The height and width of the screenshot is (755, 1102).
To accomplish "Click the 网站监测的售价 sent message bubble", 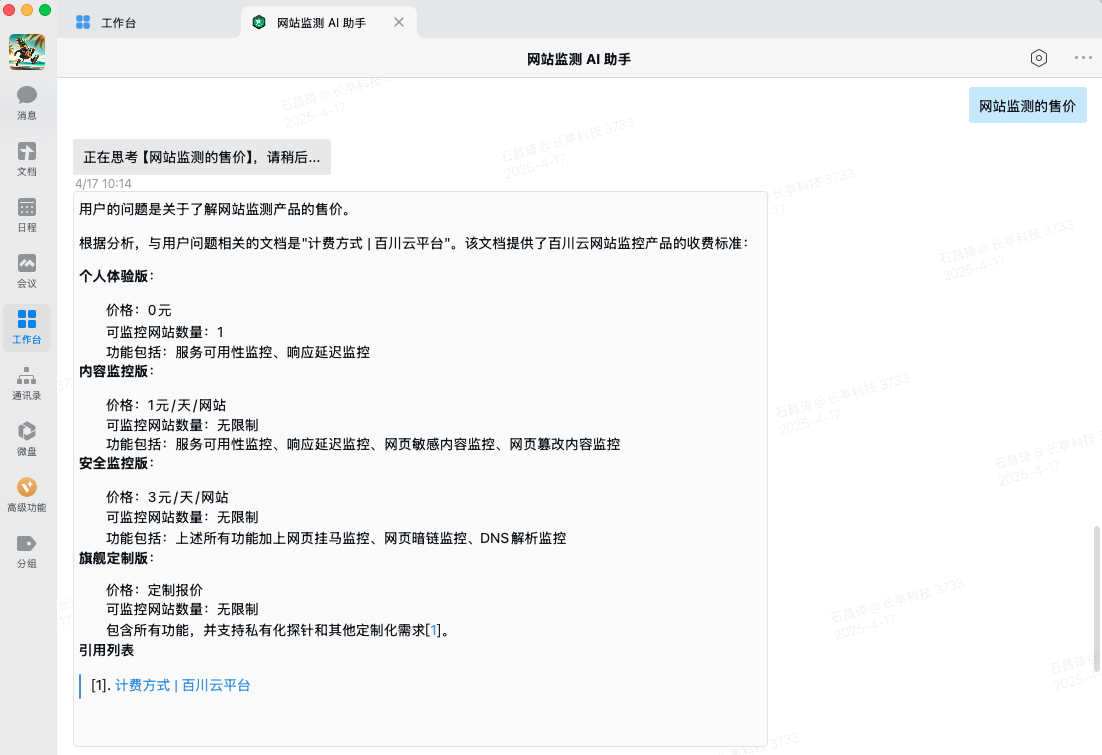I will 1027,106.
